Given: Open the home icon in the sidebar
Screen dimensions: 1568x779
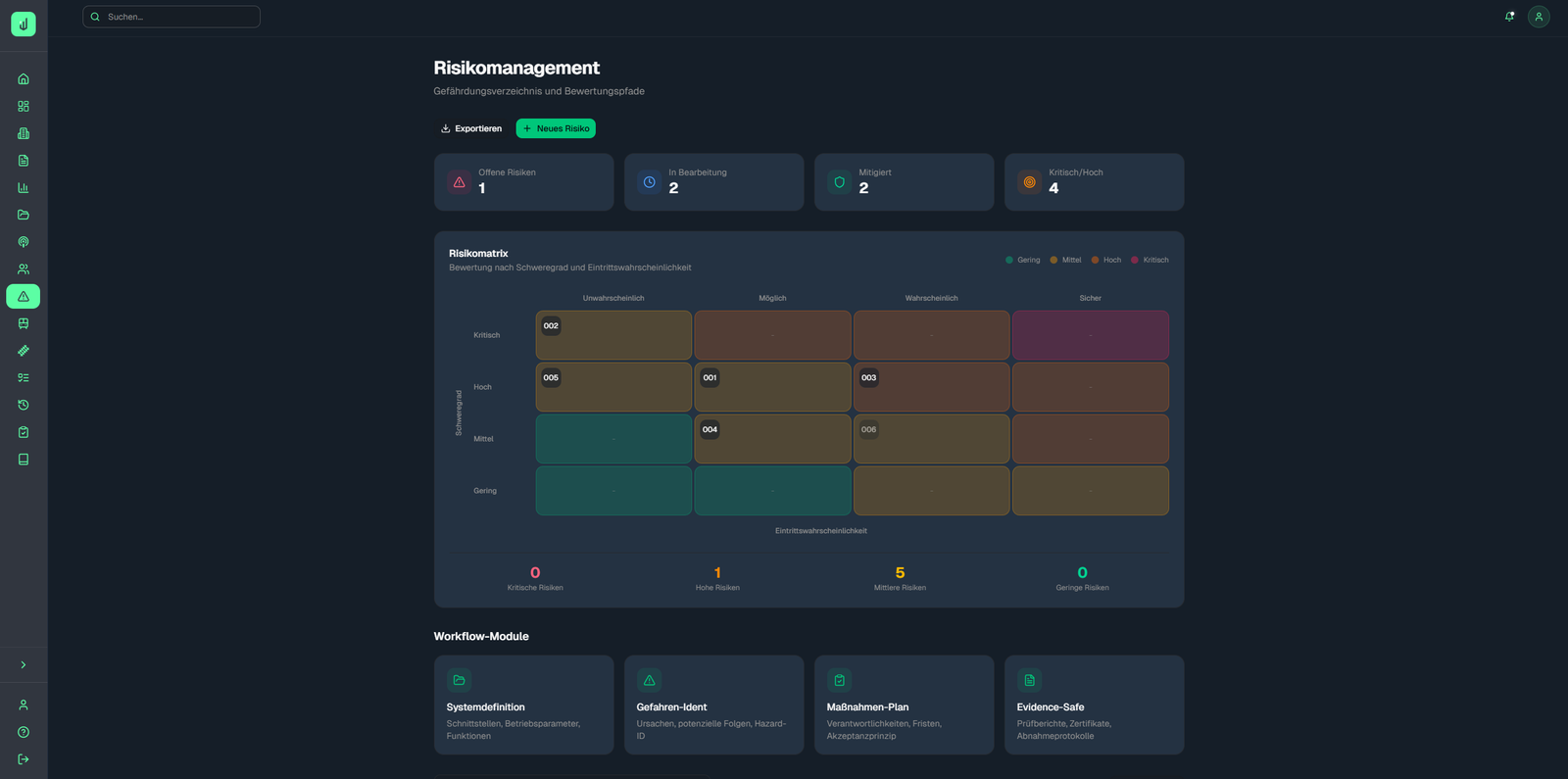Looking at the screenshot, I should point(24,78).
